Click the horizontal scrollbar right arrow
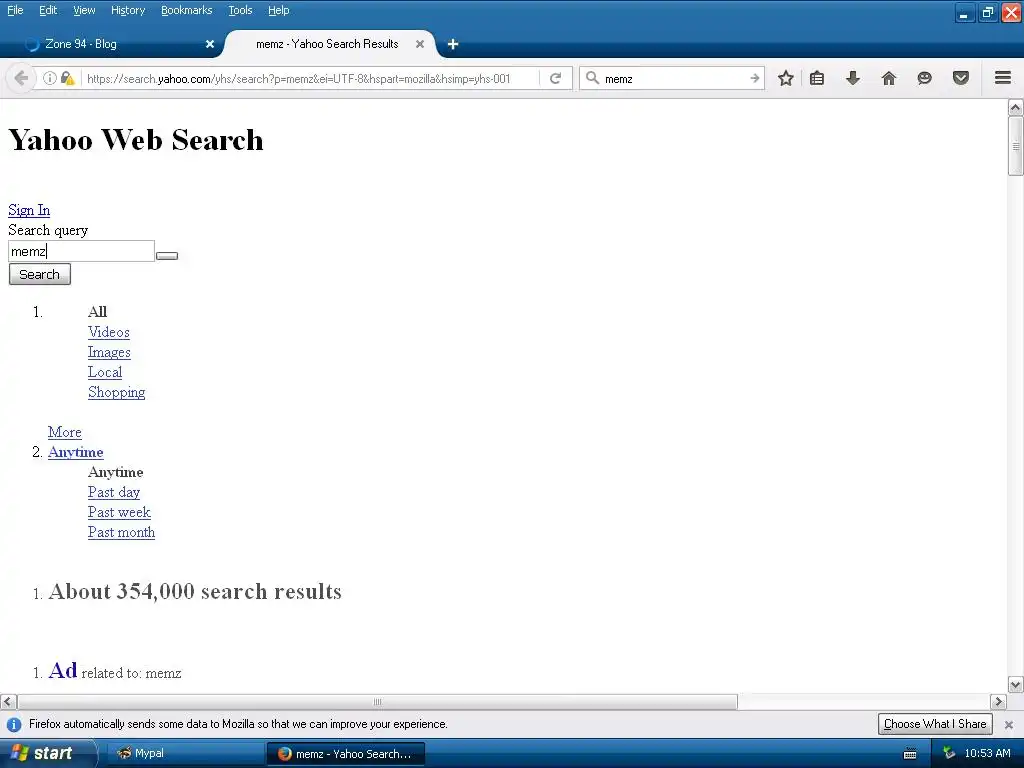1024x768 pixels. tap(998, 702)
